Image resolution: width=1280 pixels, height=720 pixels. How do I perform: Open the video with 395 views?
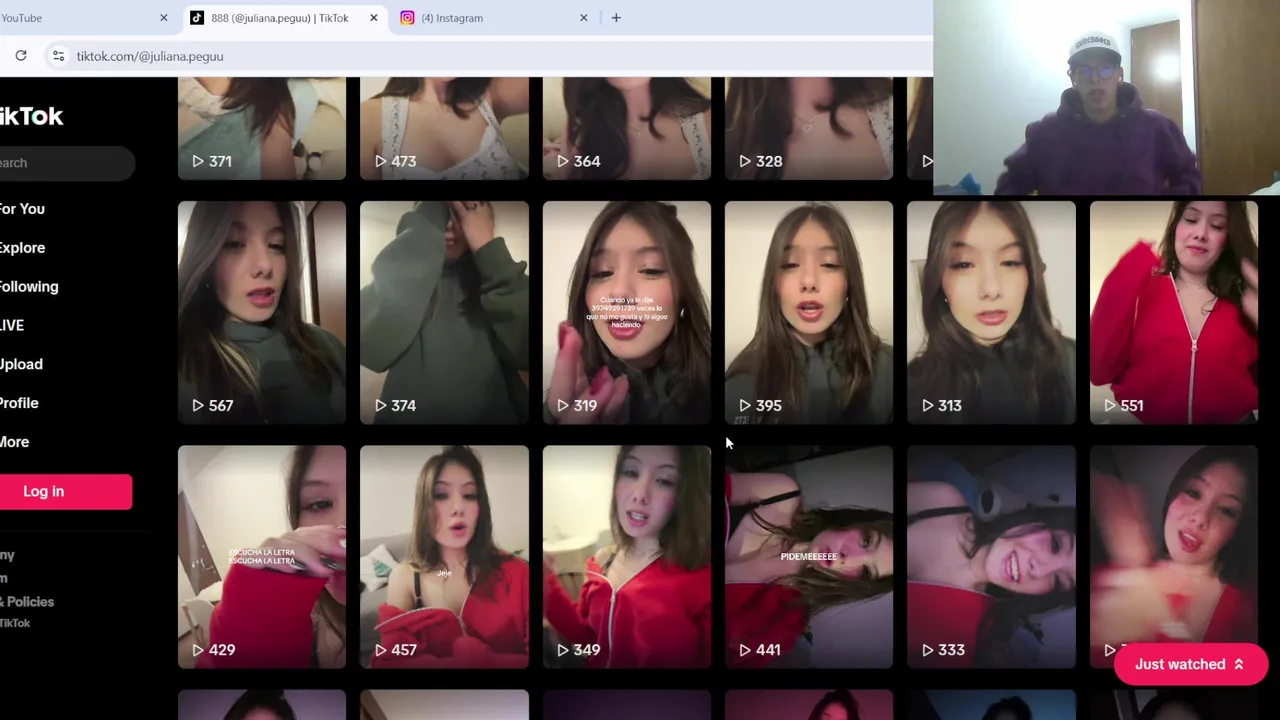pos(809,313)
